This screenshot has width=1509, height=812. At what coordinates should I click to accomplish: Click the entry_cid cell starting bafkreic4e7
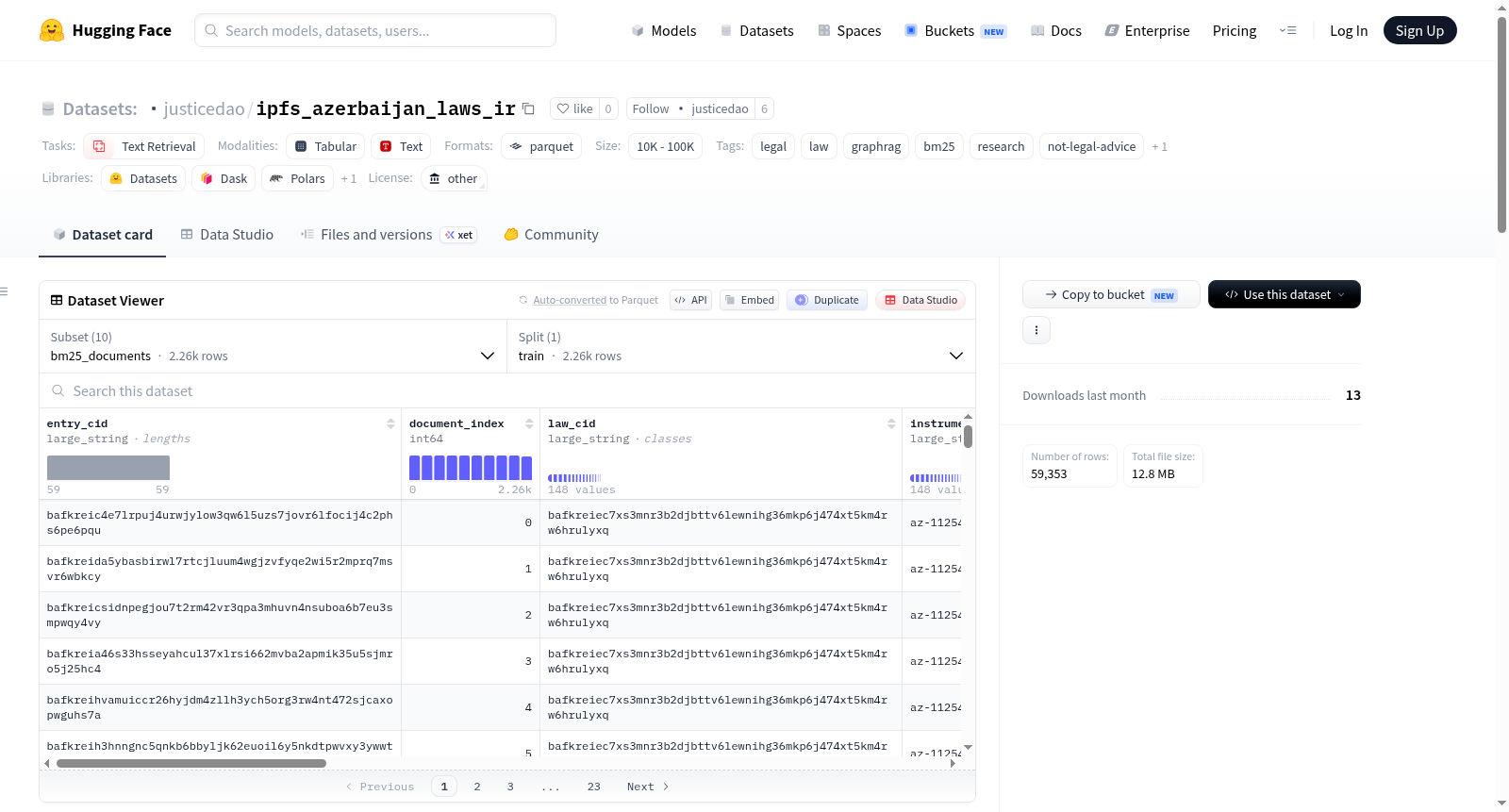(220, 522)
